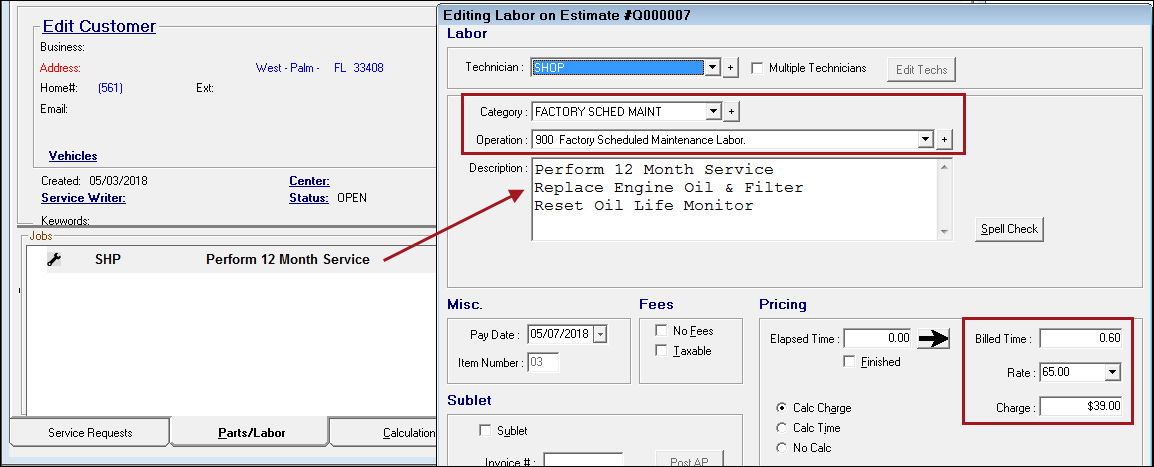
Task: Add a new technician with the plus button
Action: coord(730,68)
